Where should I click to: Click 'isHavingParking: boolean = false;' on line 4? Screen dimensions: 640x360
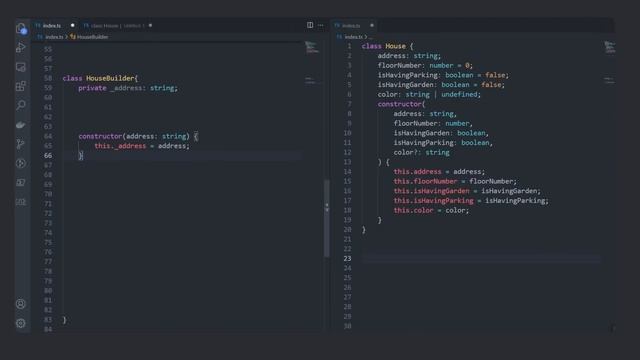coord(443,75)
